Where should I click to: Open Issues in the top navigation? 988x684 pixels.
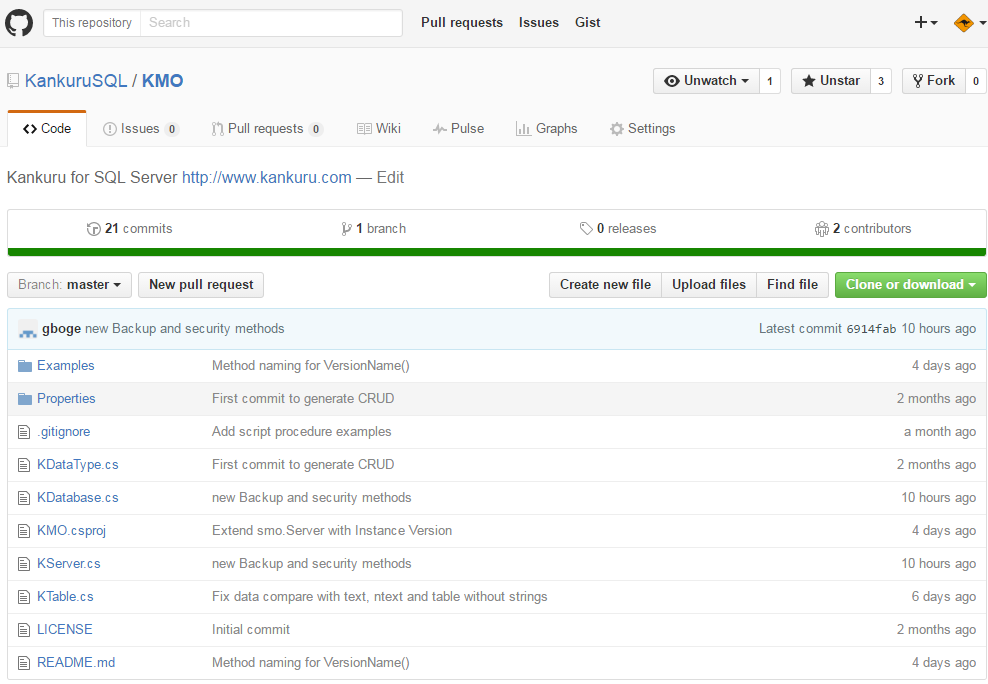click(539, 23)
